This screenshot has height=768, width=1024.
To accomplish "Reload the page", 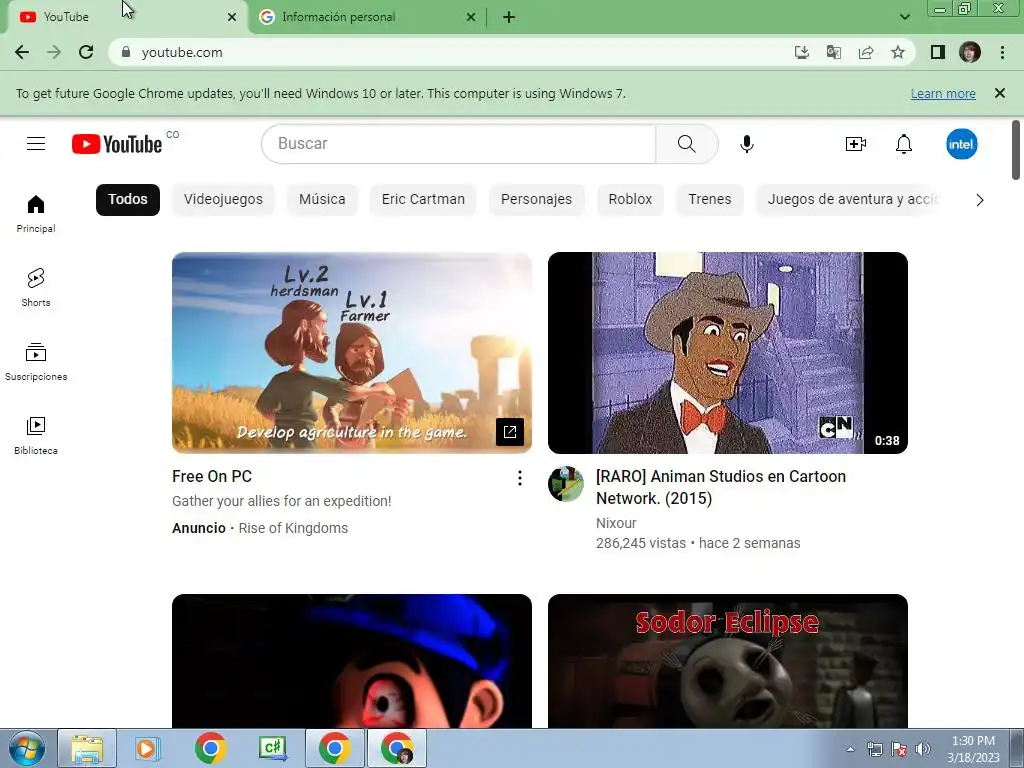I will coord(86,52).
